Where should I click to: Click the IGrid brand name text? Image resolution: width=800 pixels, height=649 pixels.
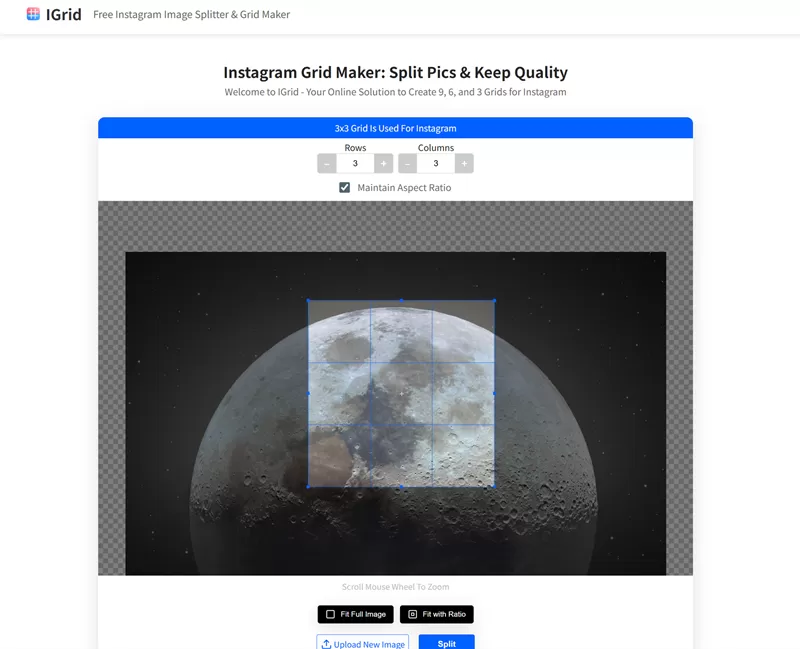(64, 14)
